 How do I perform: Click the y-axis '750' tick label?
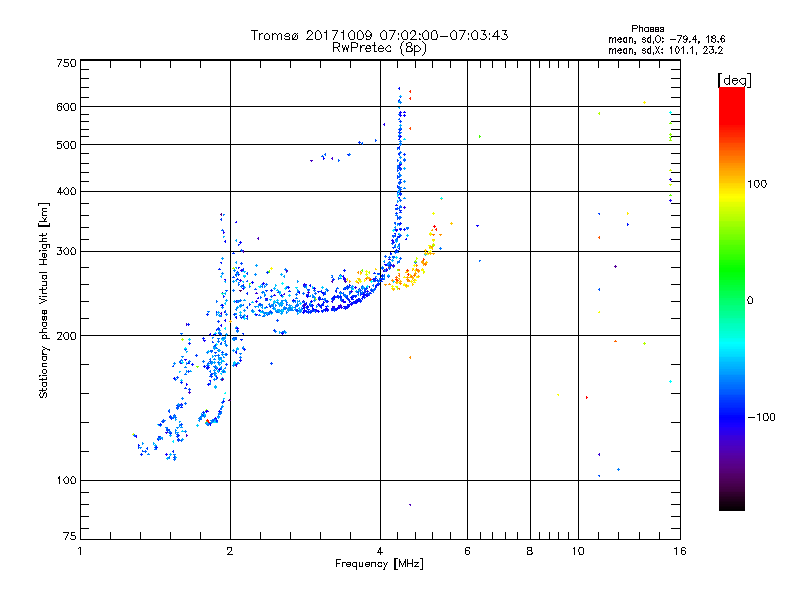tap(66, 63)
